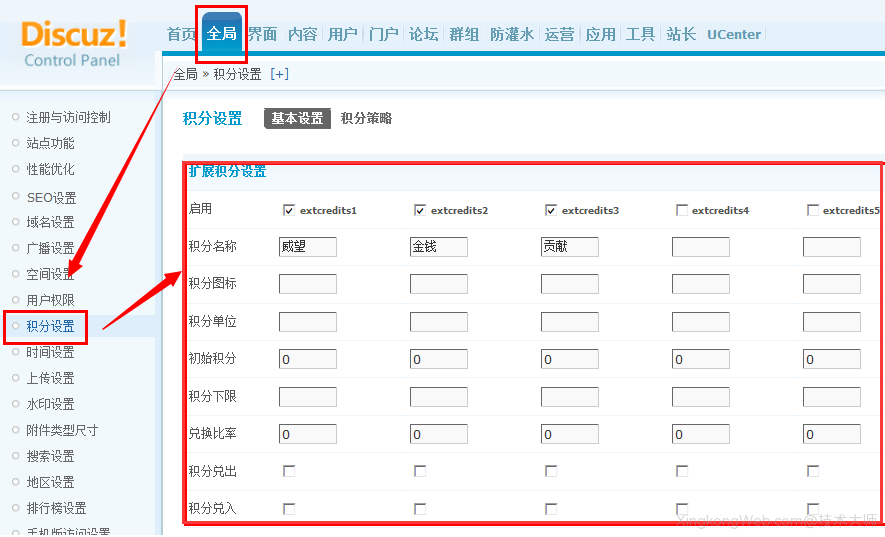Click the 积分名称 field containing 贡献

pyautogui.click(x=569, y=247)
